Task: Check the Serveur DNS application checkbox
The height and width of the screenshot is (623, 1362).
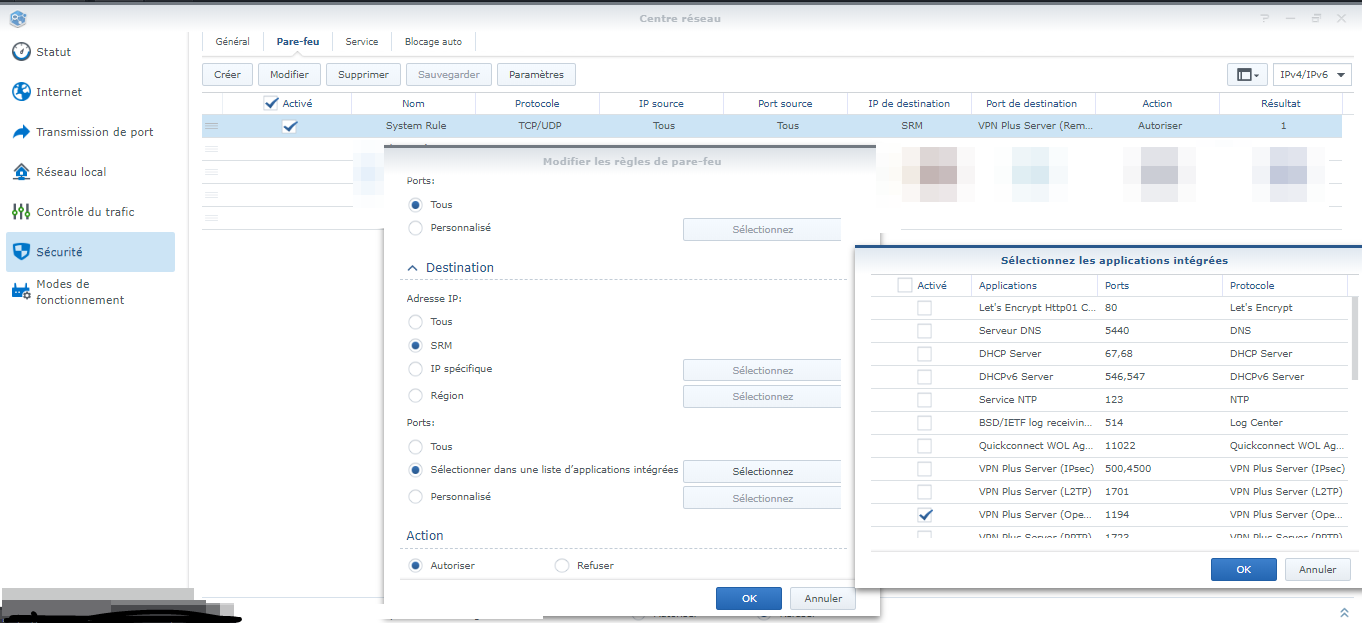Action: coord(924,331)
